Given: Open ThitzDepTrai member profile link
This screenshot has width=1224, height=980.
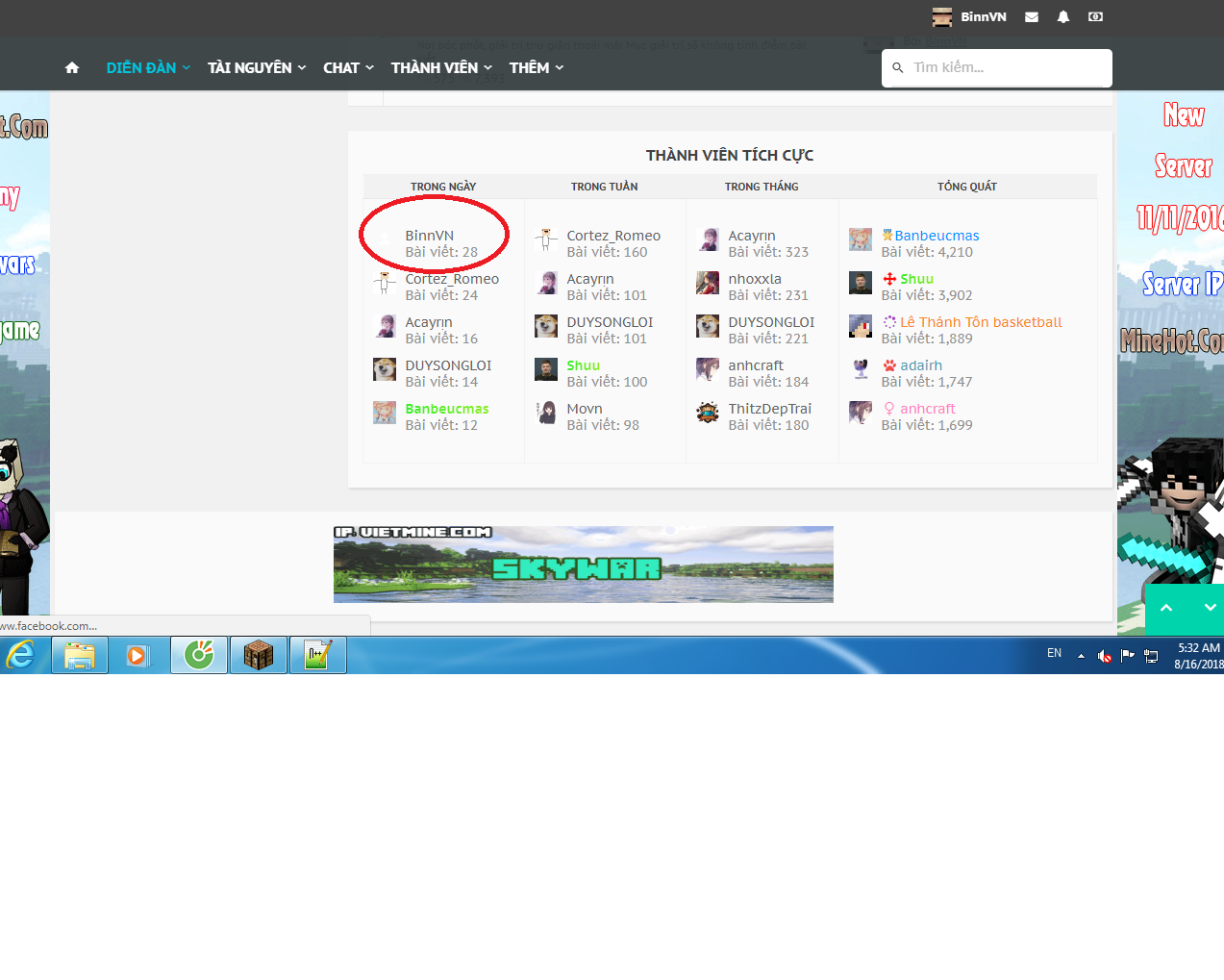Looking at the screenshot, I should [770, 409].
